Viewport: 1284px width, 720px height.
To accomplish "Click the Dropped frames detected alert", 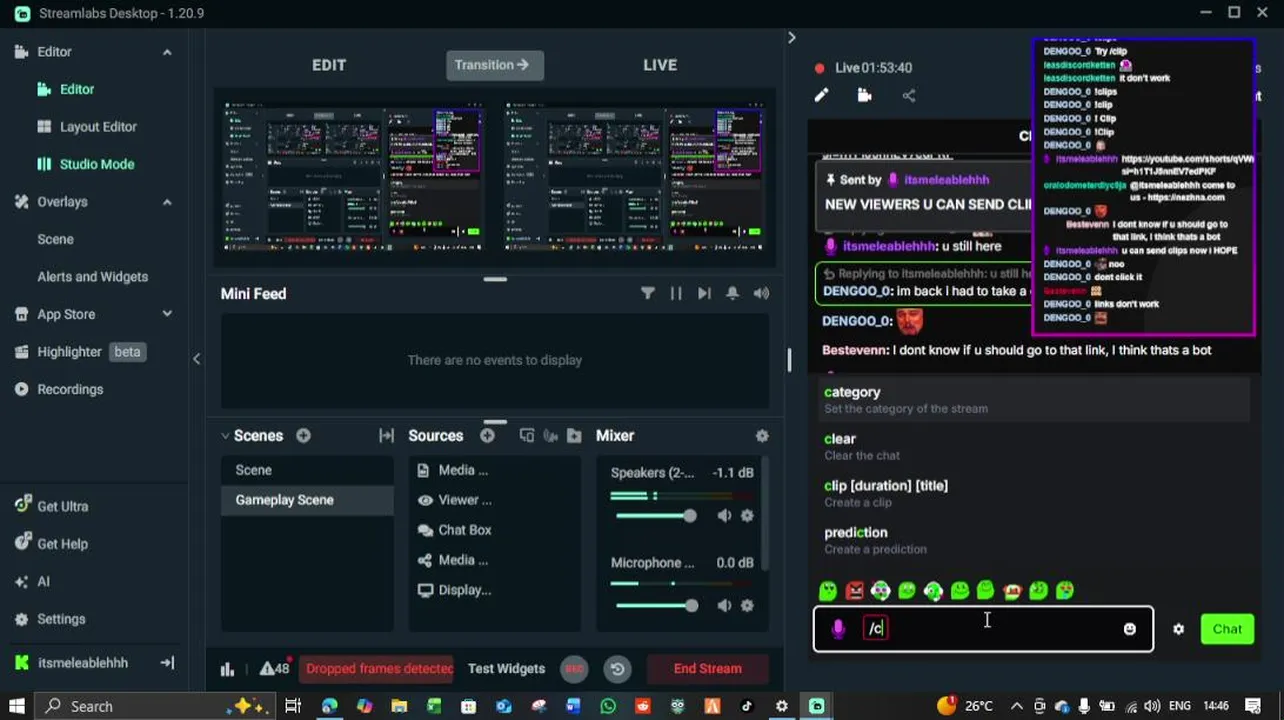I will (379, 669).
